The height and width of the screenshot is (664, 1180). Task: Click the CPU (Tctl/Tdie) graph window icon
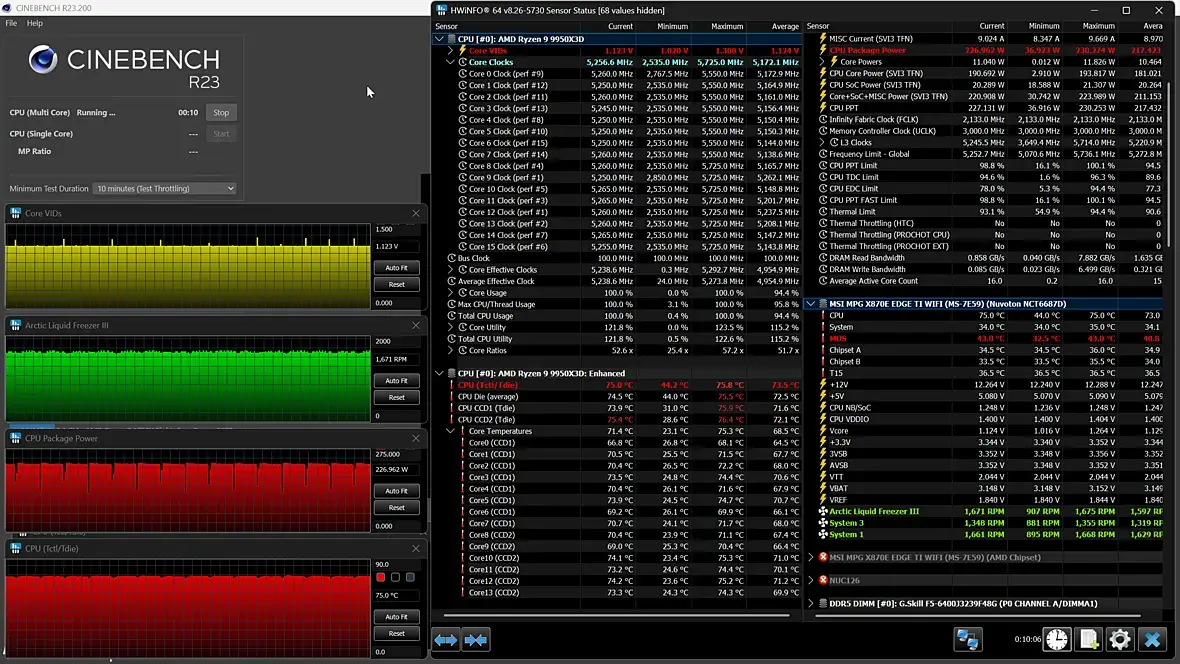tap(16, 549)
